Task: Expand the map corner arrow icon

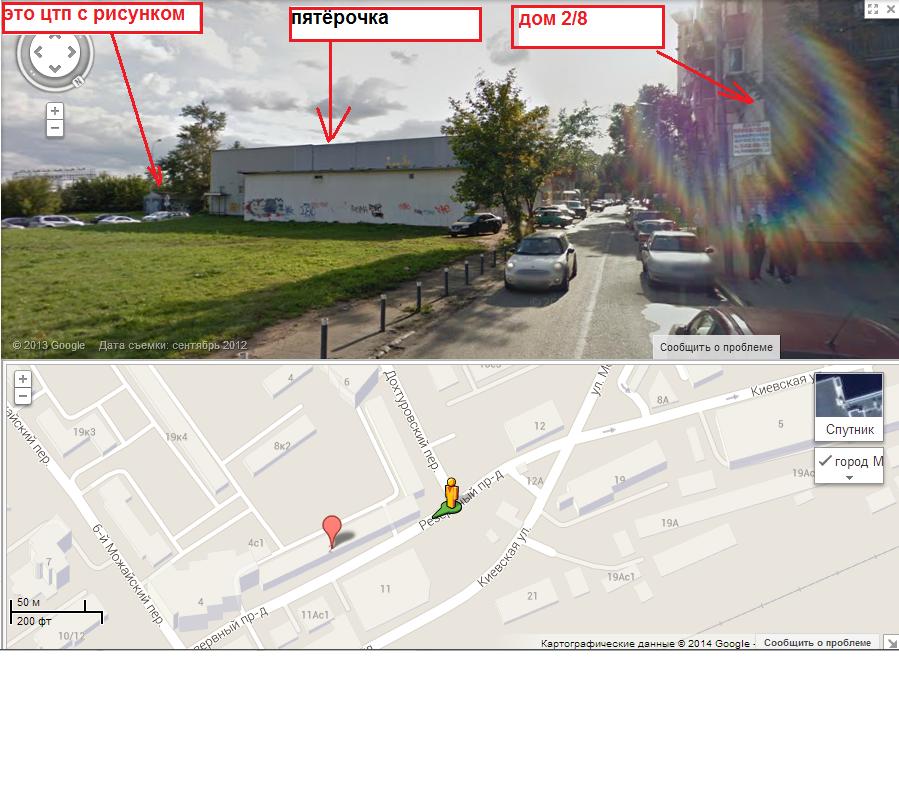Action: click(891, 642)
